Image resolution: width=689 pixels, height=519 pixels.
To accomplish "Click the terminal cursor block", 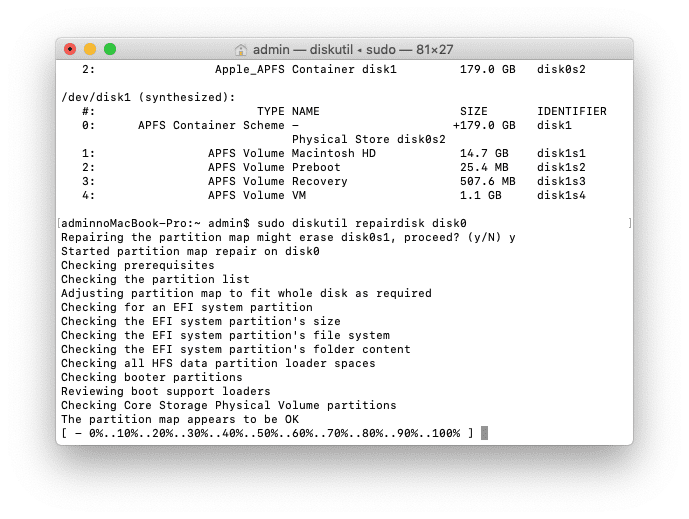I will click(x=484, y=433).
